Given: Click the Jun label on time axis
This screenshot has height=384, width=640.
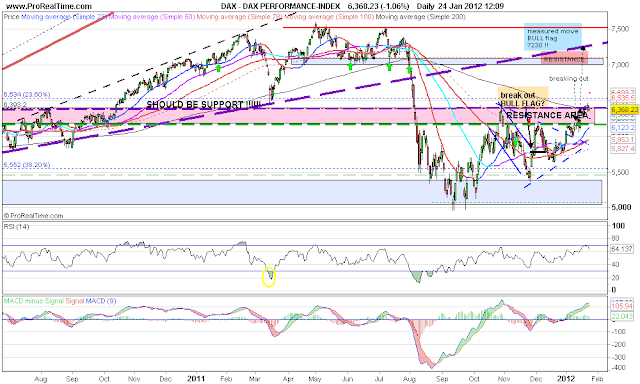Looking at the screenshot, I should click(x=347, y=379).
